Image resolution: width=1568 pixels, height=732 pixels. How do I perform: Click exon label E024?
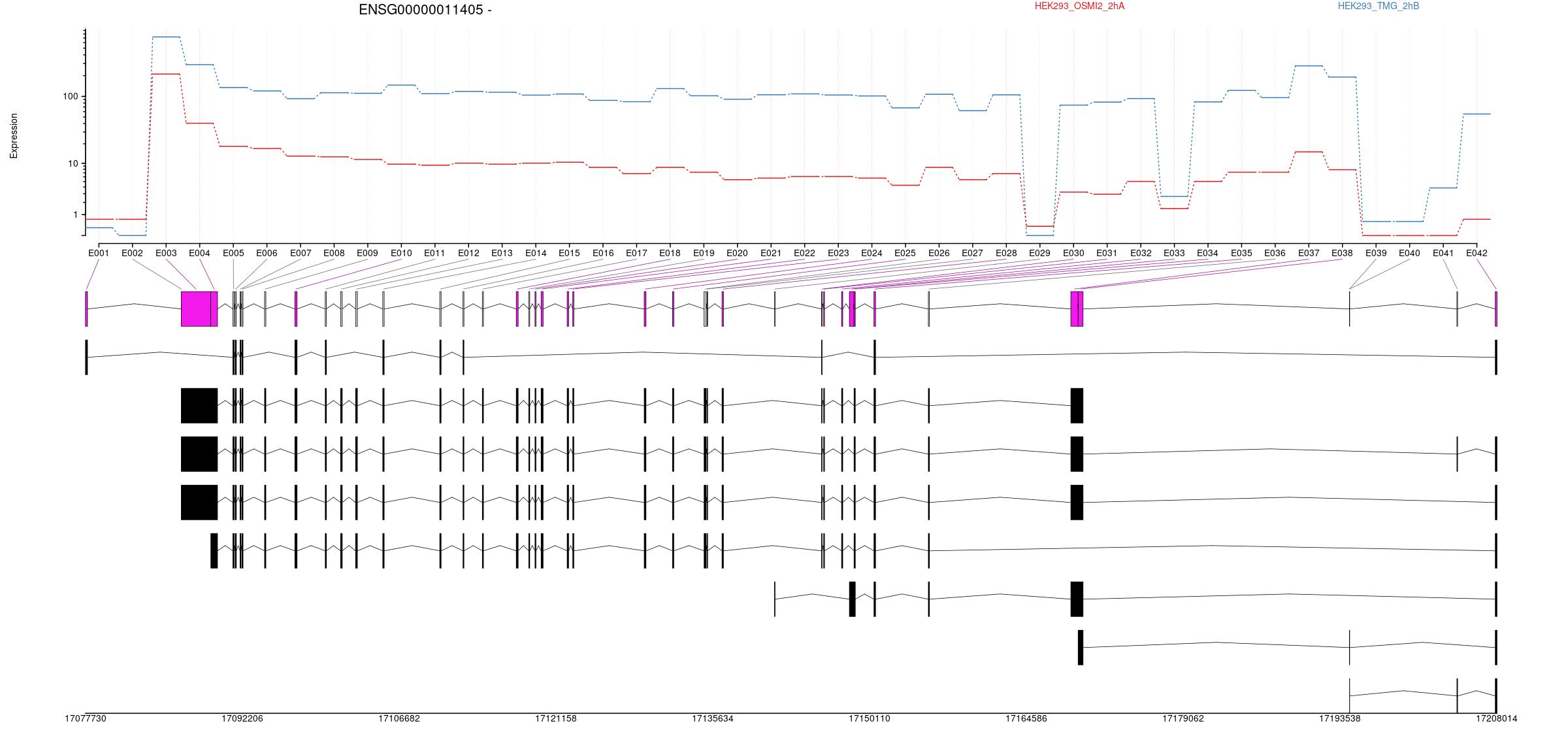(x=872, y=253)
